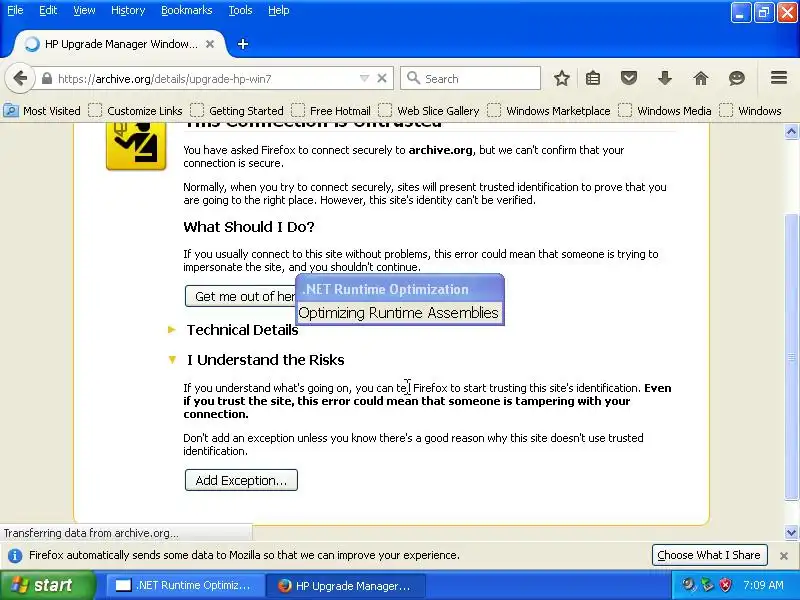Close the HP Upgrade Manager tab

click(210, 44)
